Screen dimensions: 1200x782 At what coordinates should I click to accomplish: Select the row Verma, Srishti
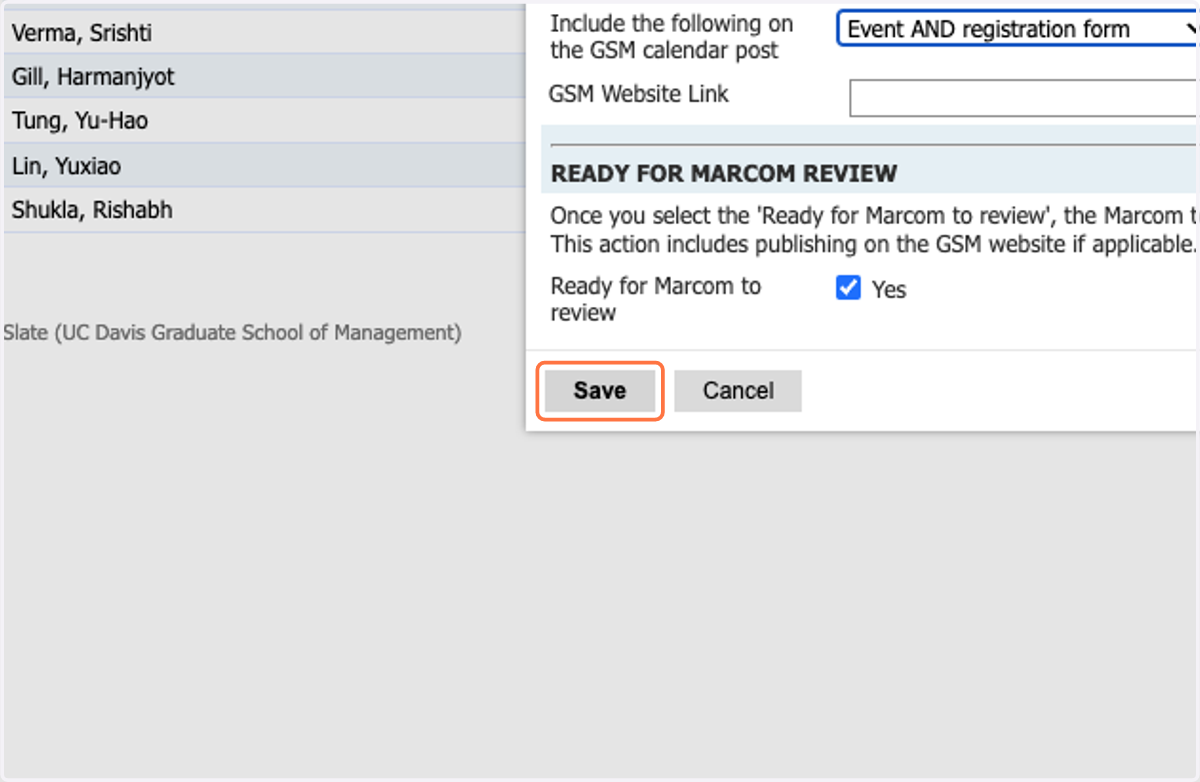click(x=265, y=33)
